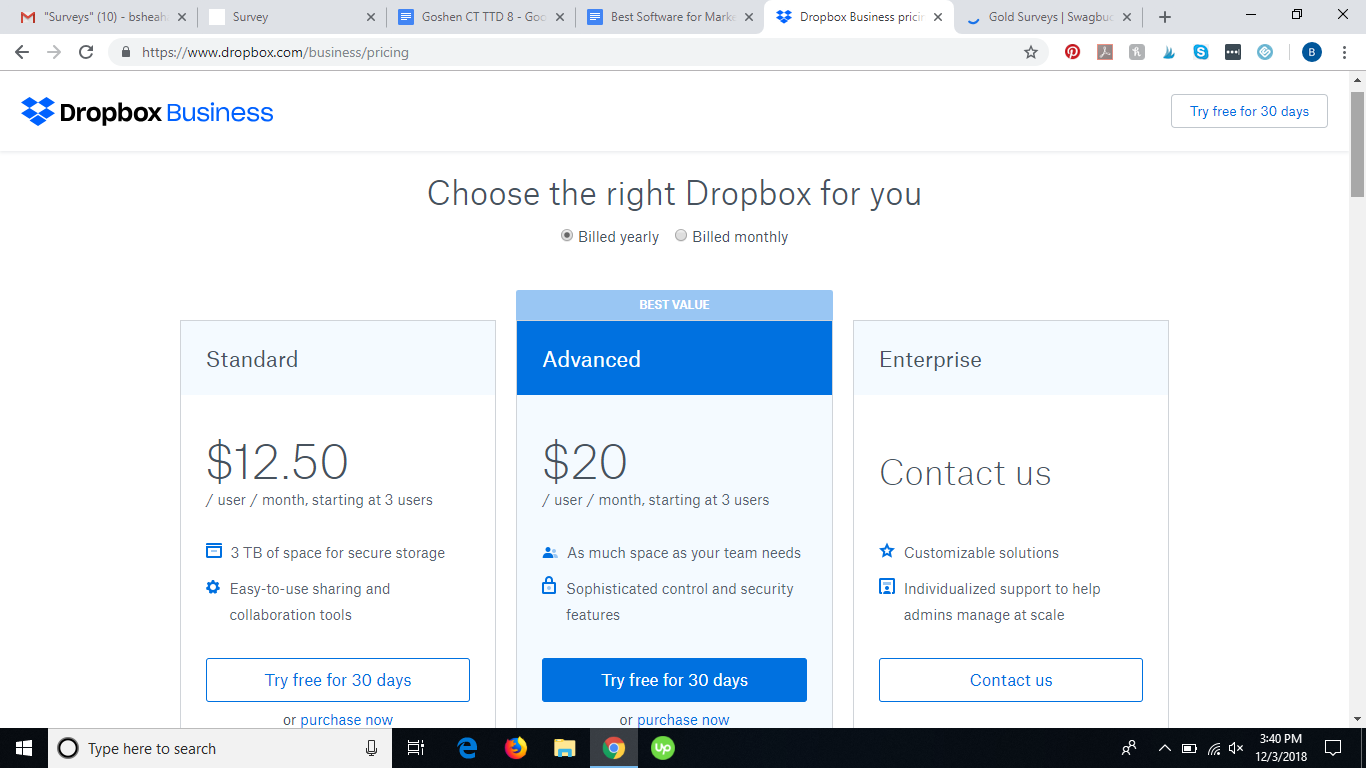
Task: Open File Explorer from taskbar
Action: click(x=565, y=748)
